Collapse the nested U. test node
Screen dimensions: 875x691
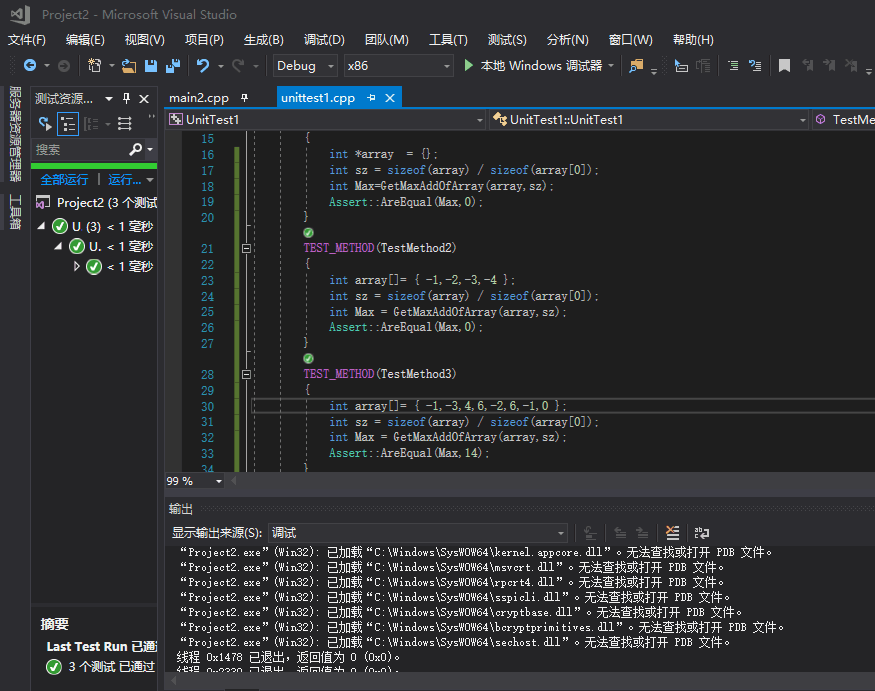[58, 246]
